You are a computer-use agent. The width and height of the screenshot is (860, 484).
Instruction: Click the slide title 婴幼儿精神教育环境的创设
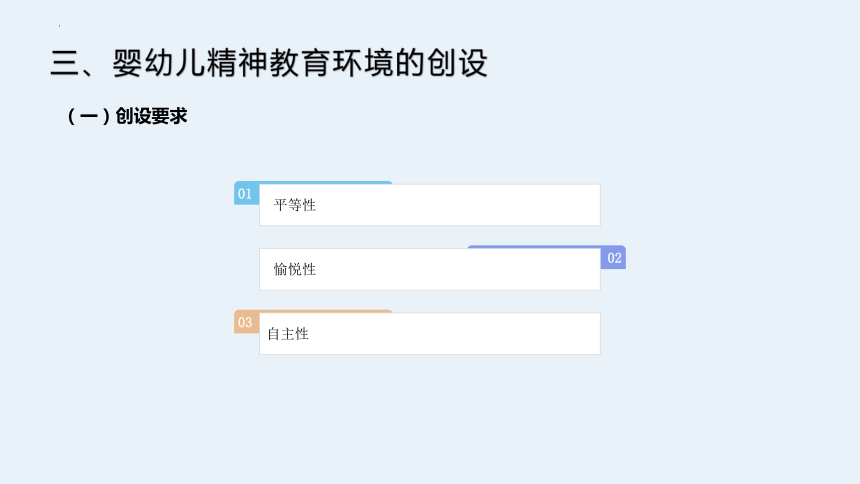tap(300, 63)
